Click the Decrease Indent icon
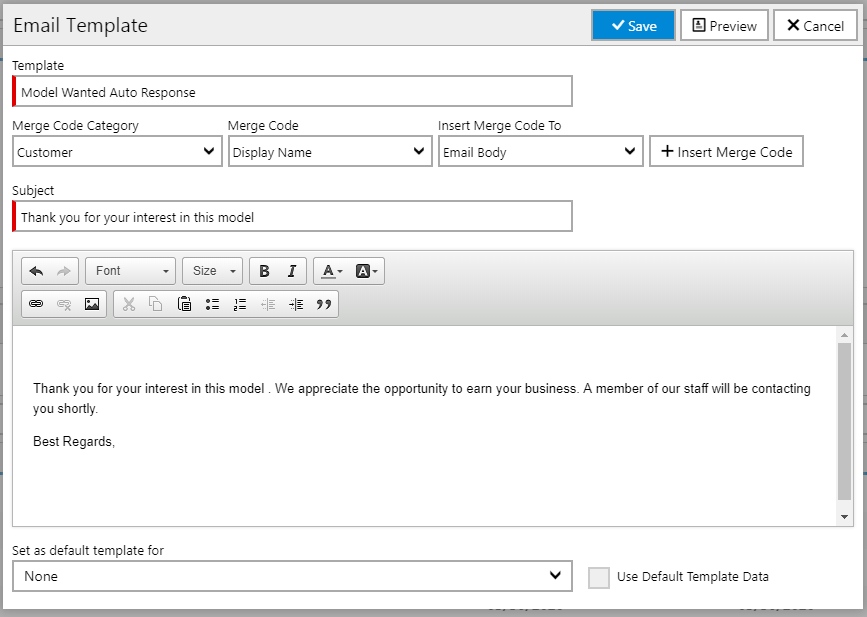Image resolution: width=867 pixels, height=617 pixels. pyautogui.click(x=268, y=304)
